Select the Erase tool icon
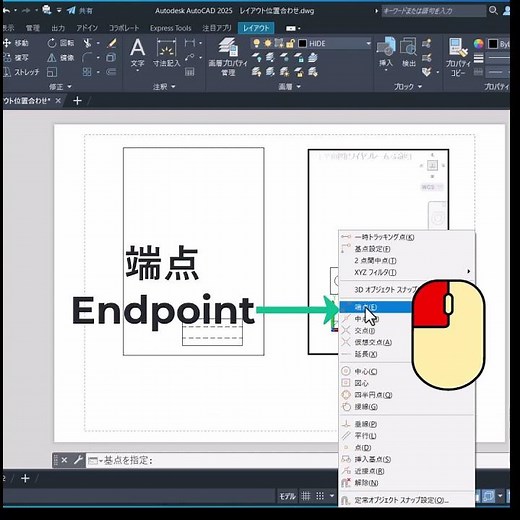Screen dimensions: 520x520 (112, 43)
